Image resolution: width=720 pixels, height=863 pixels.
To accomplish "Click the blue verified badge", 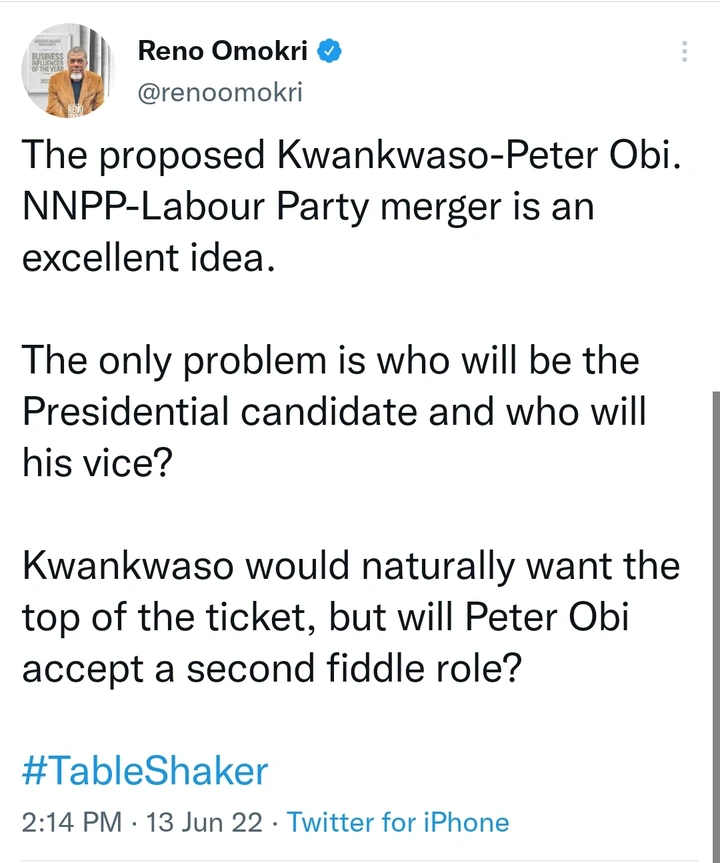I will pyautogui.click(x=331, y=49).
